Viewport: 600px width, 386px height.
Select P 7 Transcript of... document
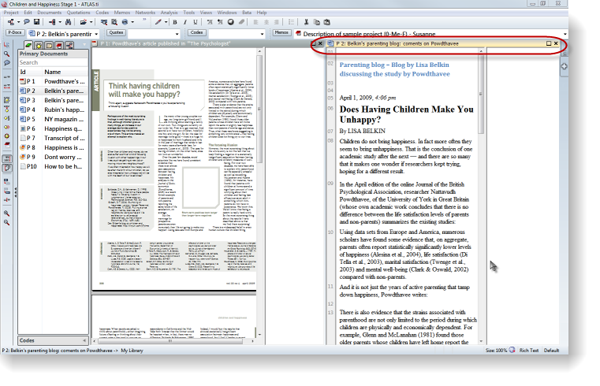[53, 138]
